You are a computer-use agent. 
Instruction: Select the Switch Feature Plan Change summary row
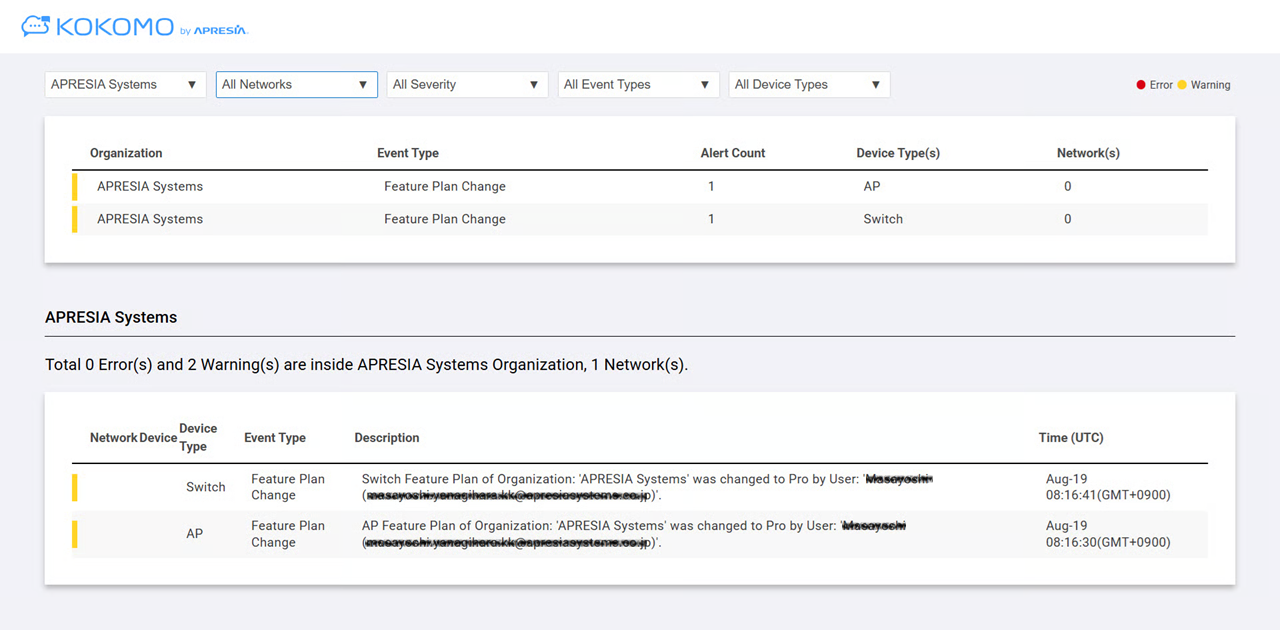pyautogui.click(x=640, y=219)
